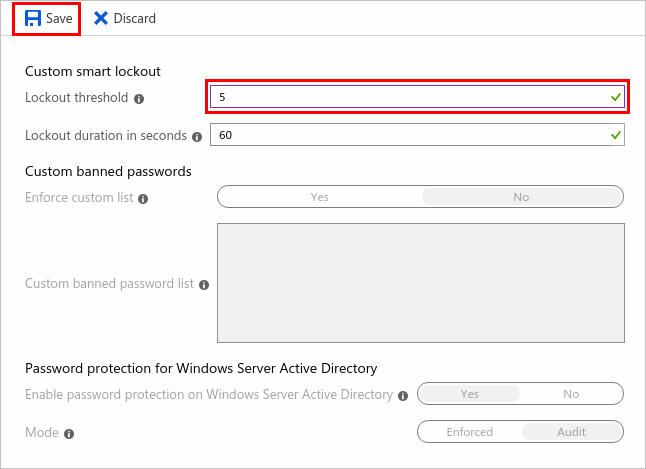Select No for Windows Server AD password protection
The width and height of the screenshot is (646, 469).
571,394
